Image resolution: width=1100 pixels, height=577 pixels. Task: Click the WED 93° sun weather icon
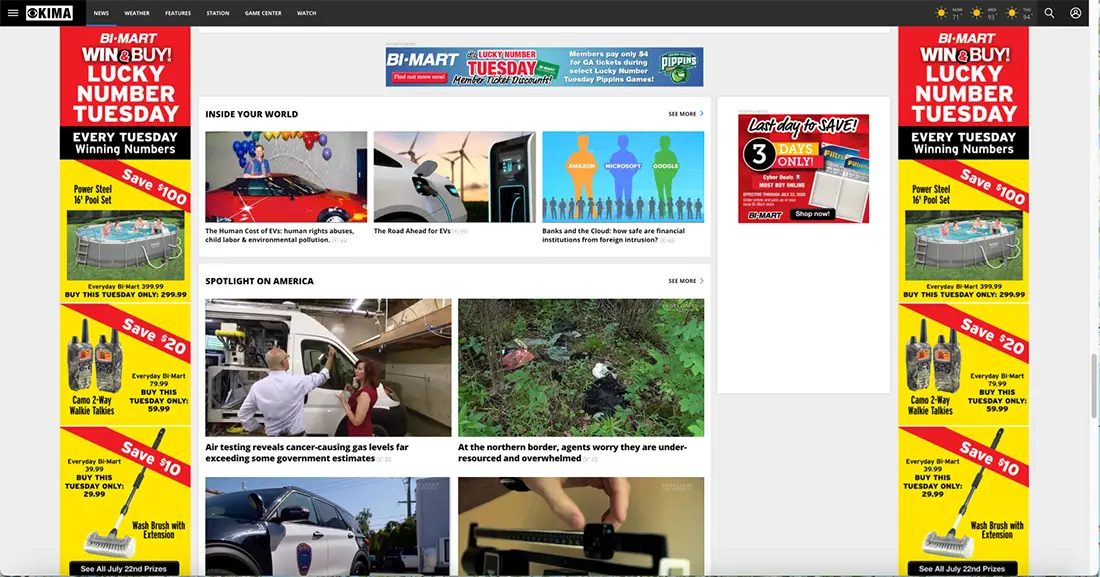[976, 13]
